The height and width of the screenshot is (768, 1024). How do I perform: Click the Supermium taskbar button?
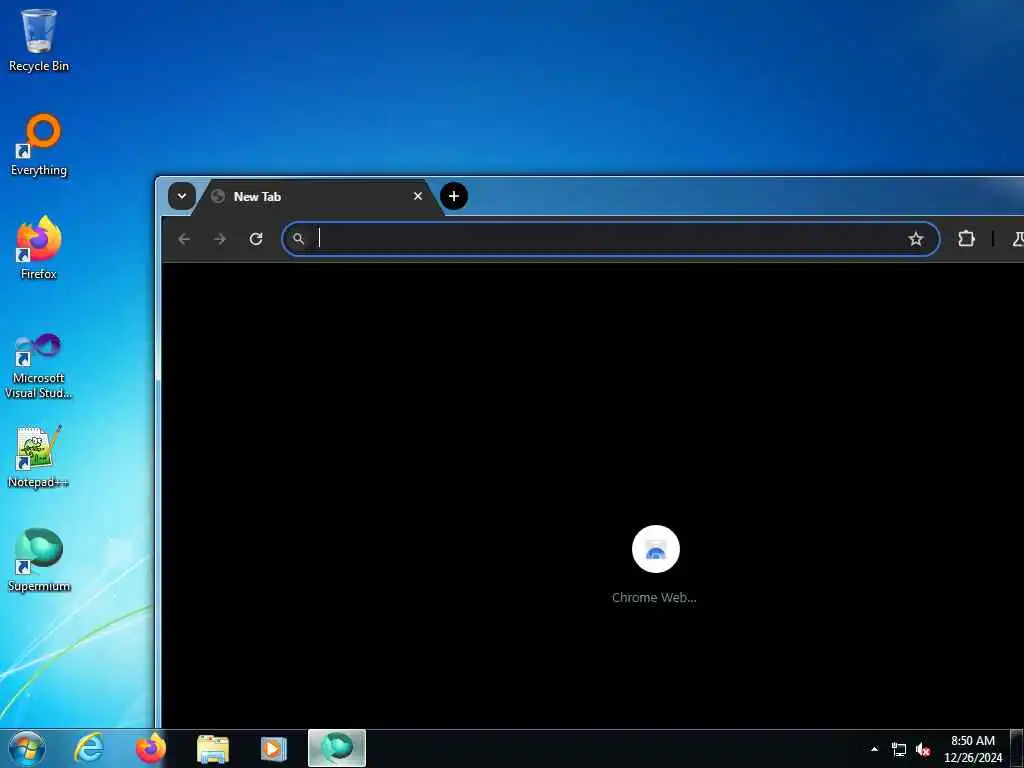tap(337, 748)
